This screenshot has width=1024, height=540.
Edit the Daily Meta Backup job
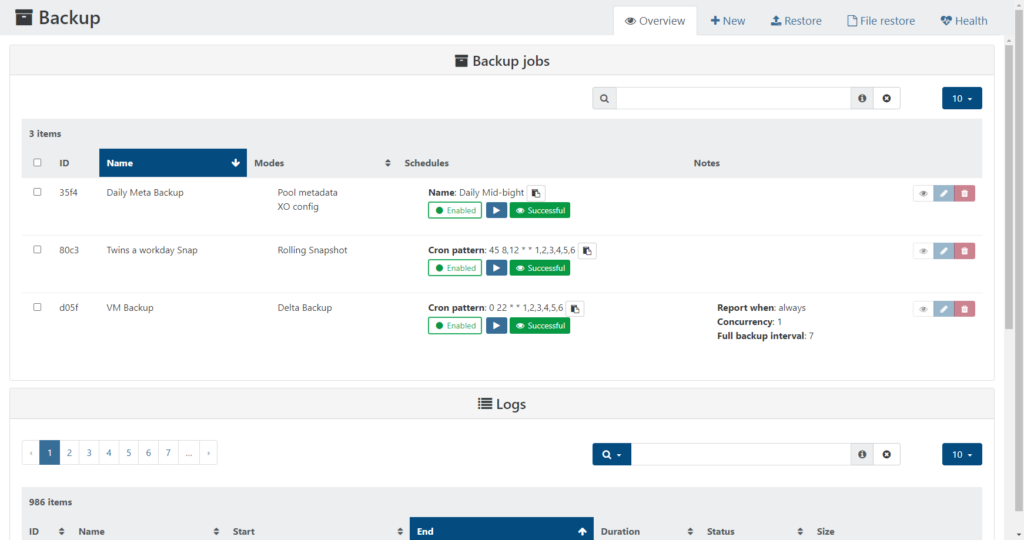[944, 194]
